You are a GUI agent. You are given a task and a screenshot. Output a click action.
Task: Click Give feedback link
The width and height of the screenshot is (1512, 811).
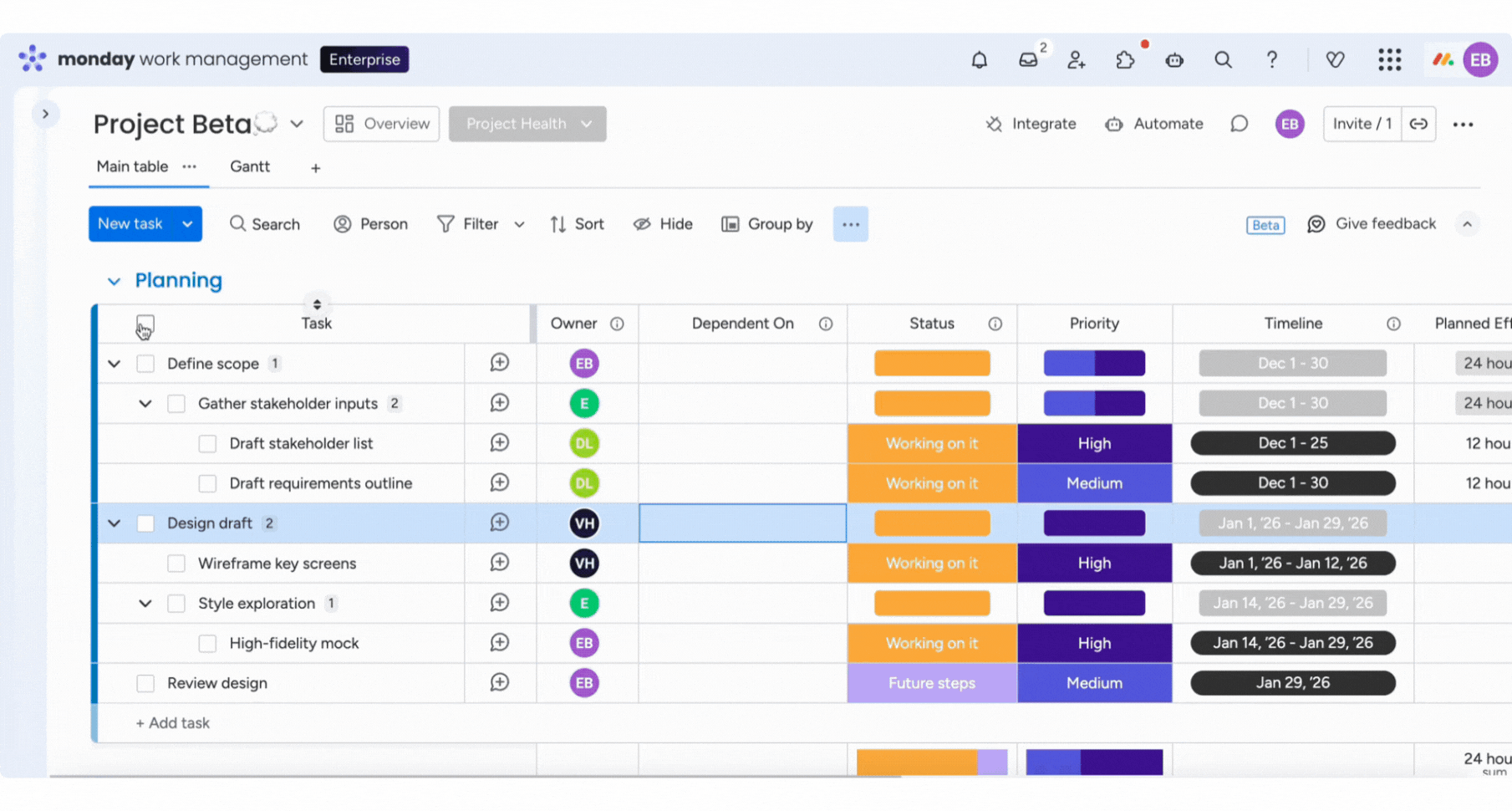[1372, 224]
